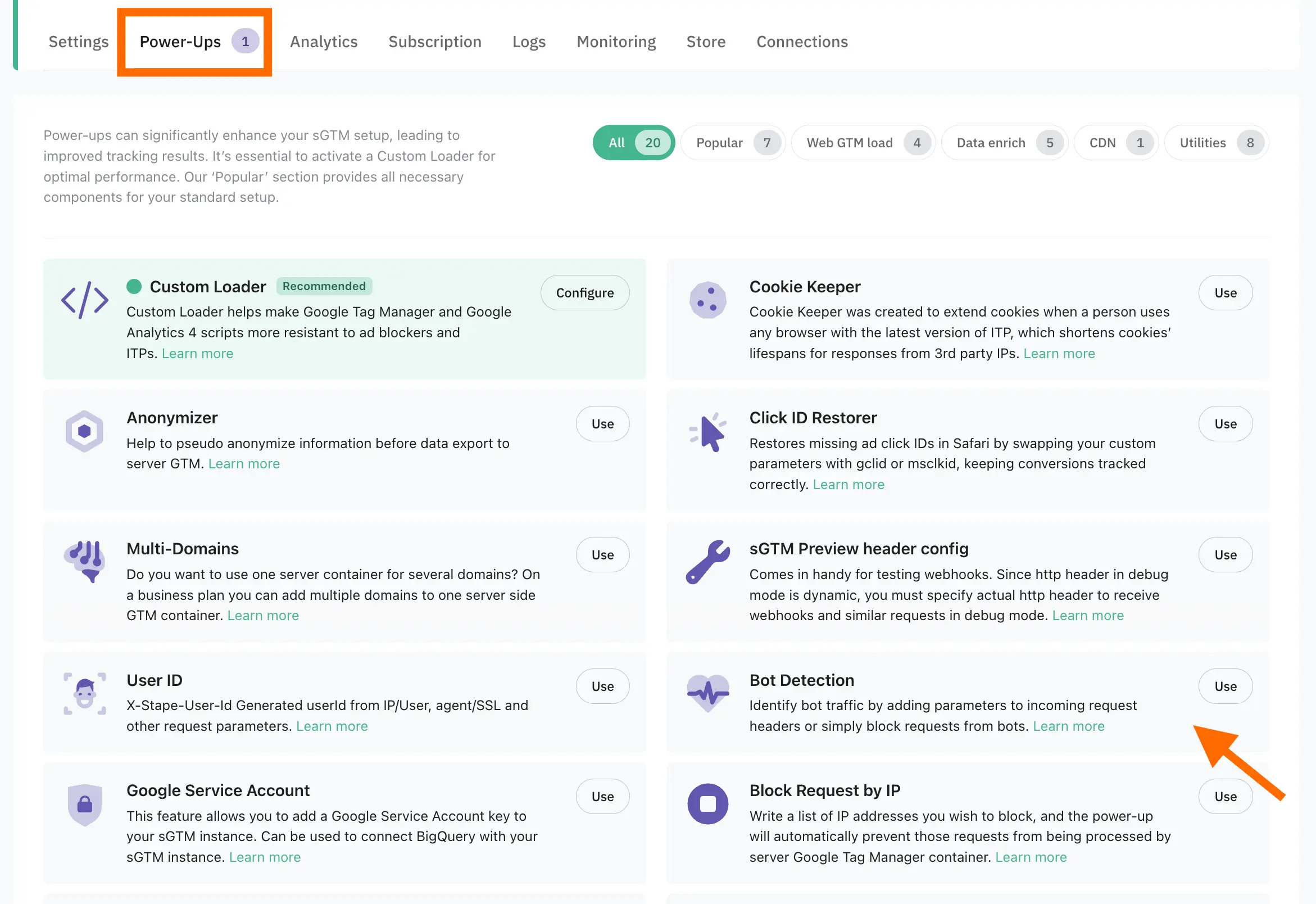Show only Data enrich power-ups
Screen dimensions: 1316x904
(1004, 143)
